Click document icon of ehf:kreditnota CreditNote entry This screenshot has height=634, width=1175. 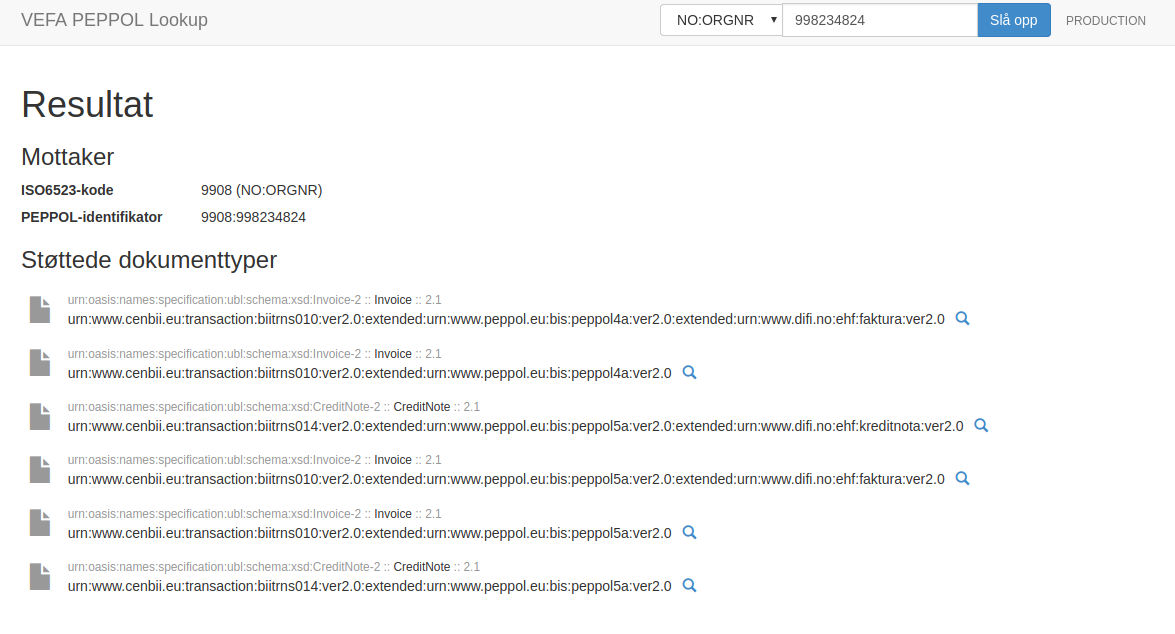[40, 417]
